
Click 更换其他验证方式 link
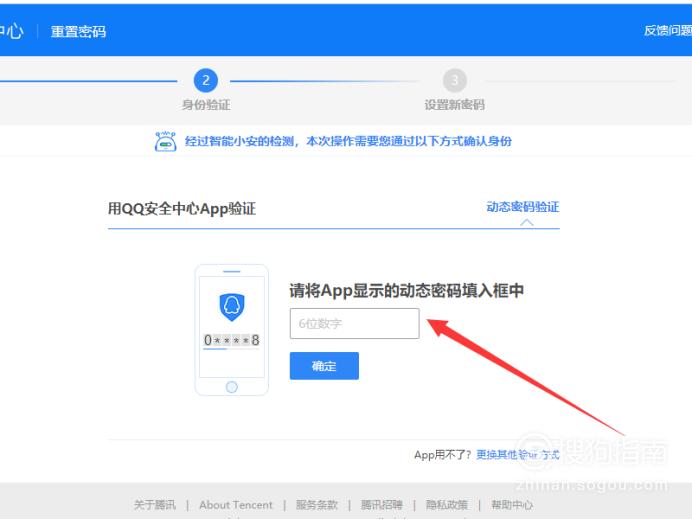coord(518,455)
